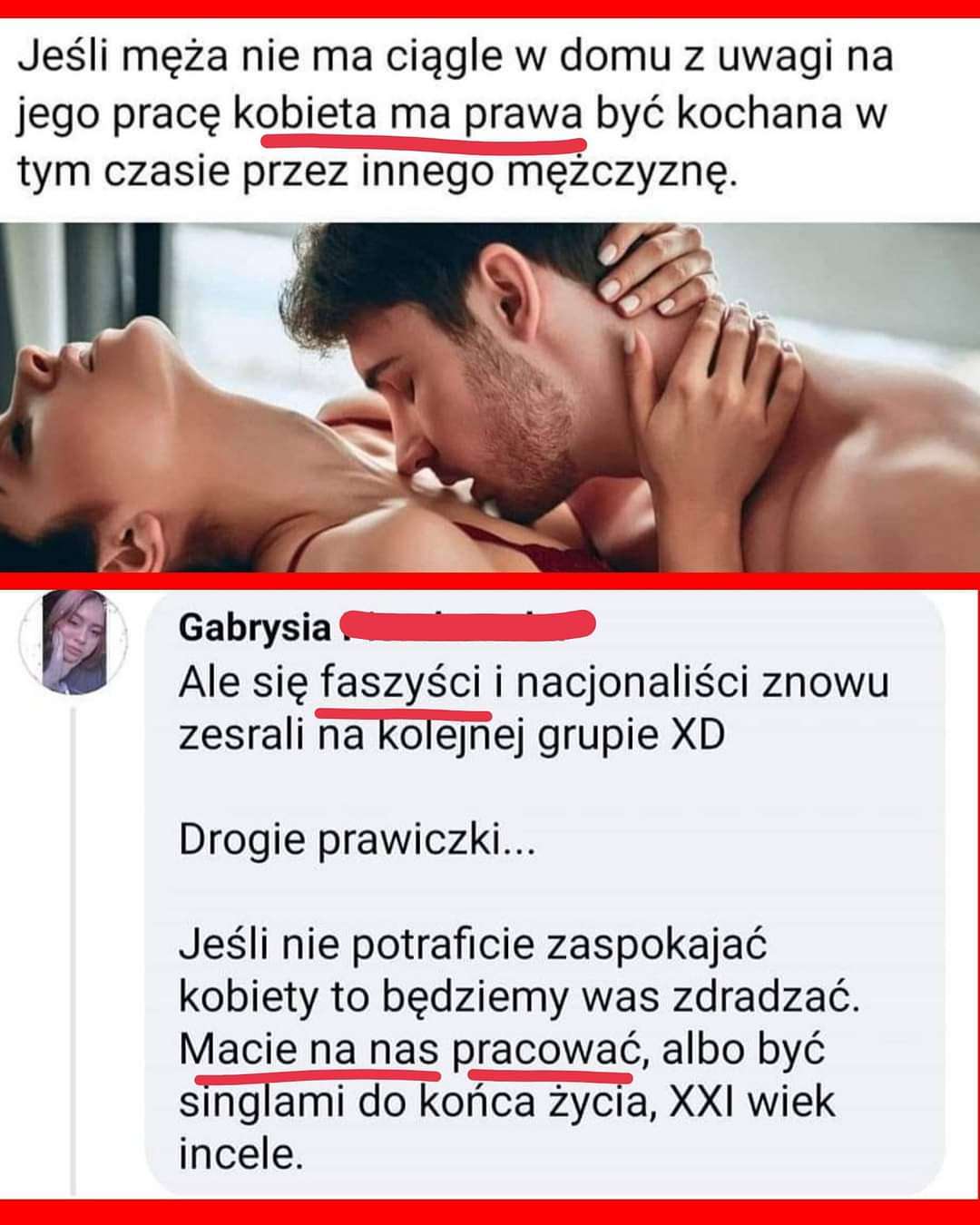Click the "XD" text in the comment
The height and width of the screenshot is (1225, 980).
pyautogui.click(x=697, y=735)
